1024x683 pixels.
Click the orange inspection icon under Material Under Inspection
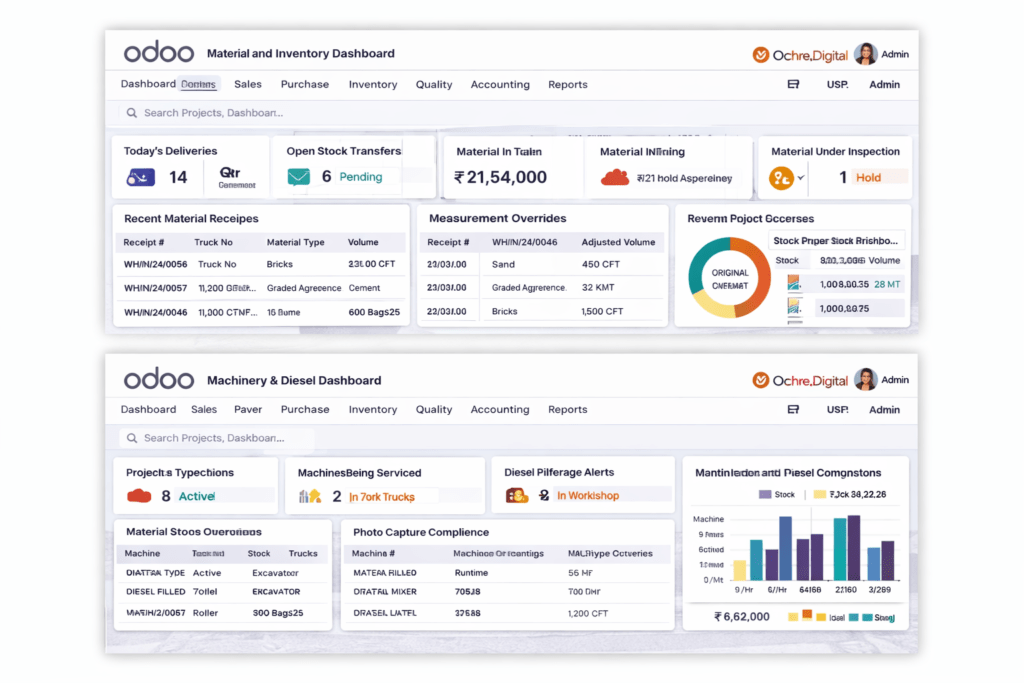pos(780,178)
